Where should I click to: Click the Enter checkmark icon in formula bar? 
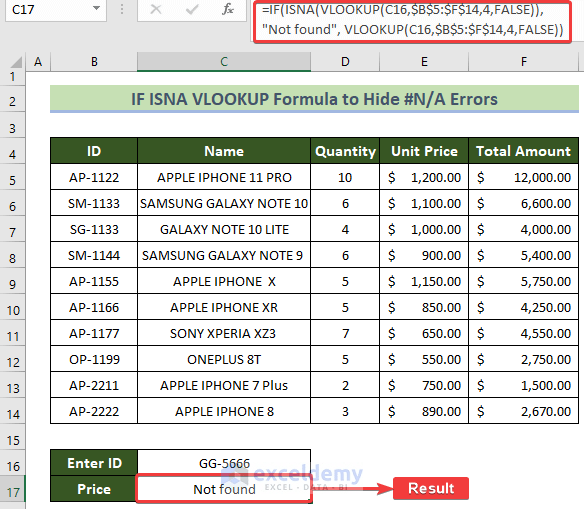(192, 9)
